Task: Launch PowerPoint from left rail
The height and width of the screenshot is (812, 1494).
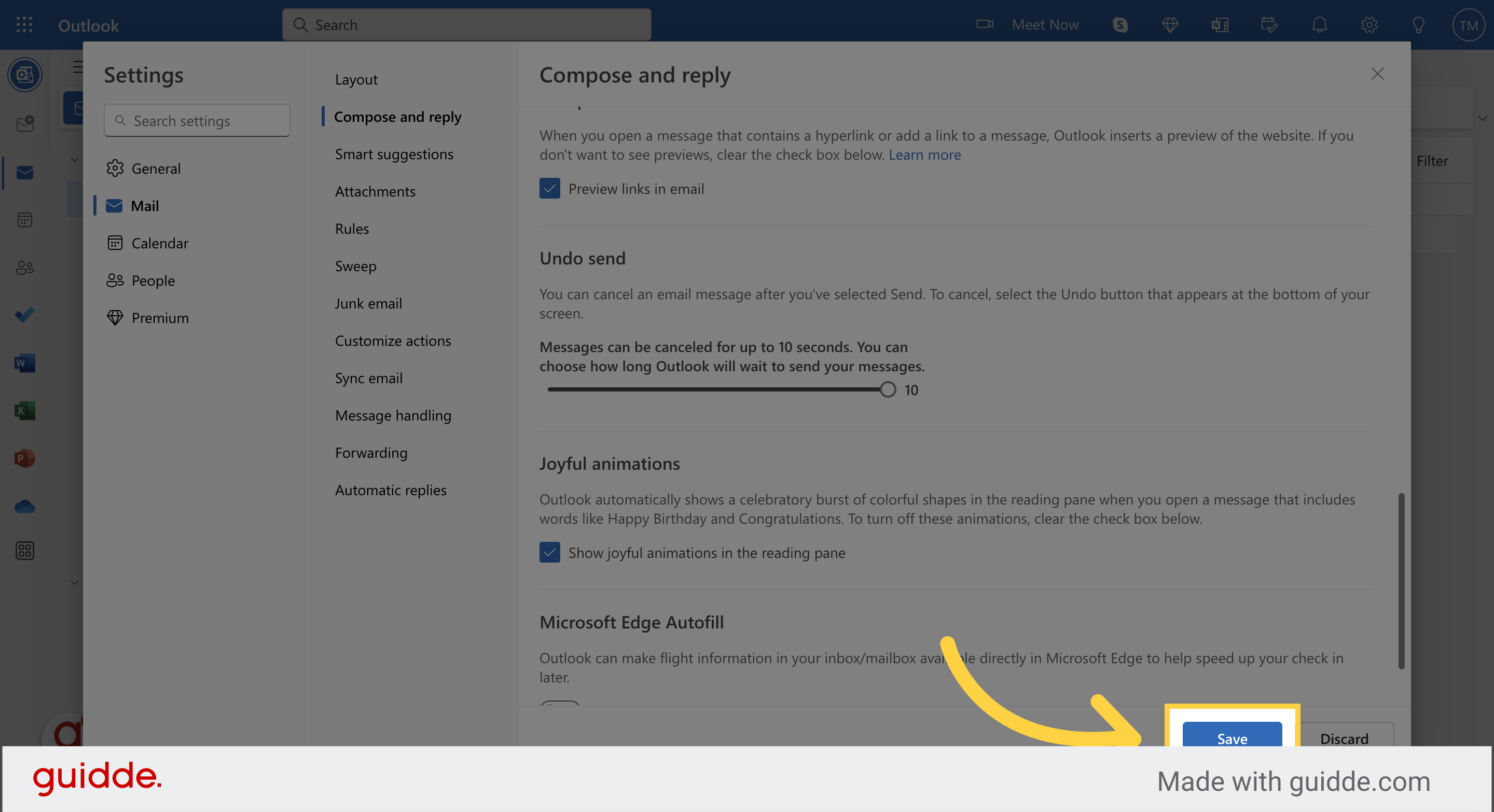Action: [x=25, y=458]
